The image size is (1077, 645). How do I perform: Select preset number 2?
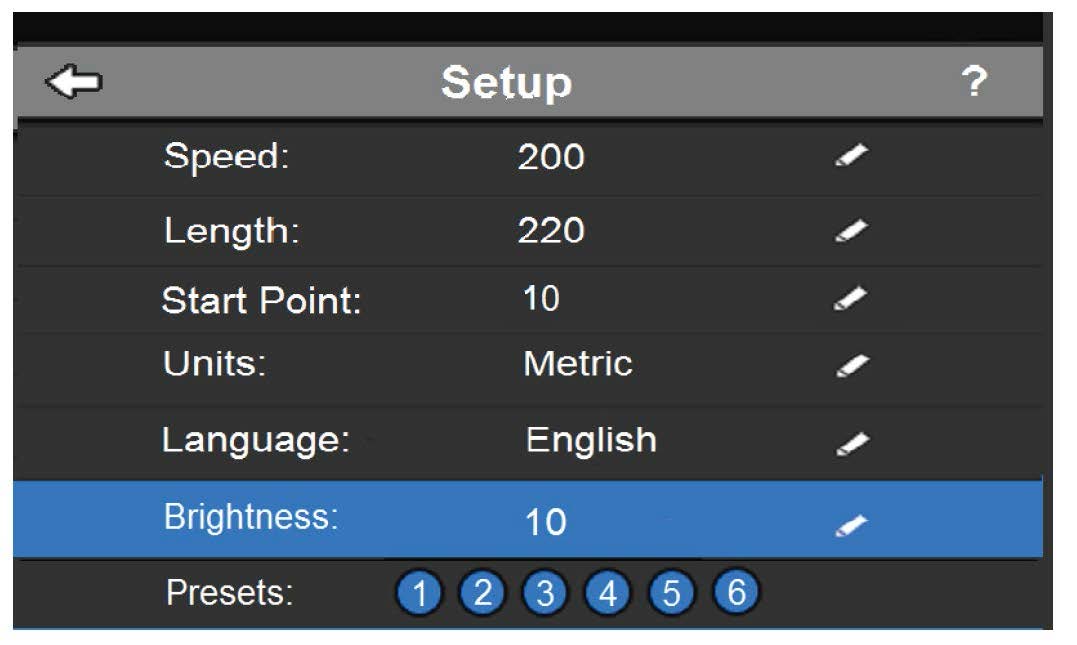point(482,592)
